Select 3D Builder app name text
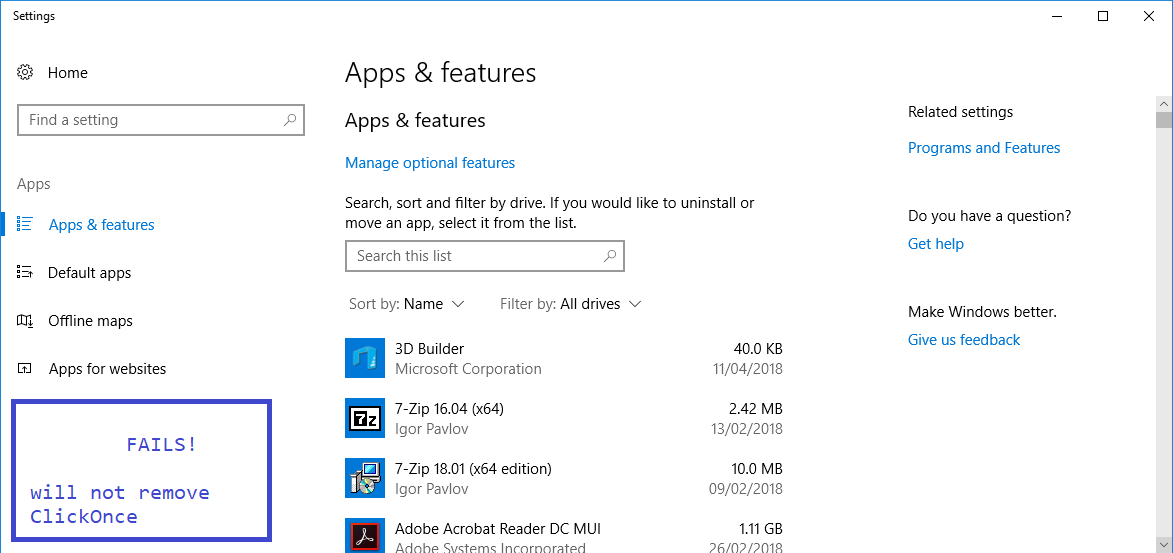 [429, 349]
